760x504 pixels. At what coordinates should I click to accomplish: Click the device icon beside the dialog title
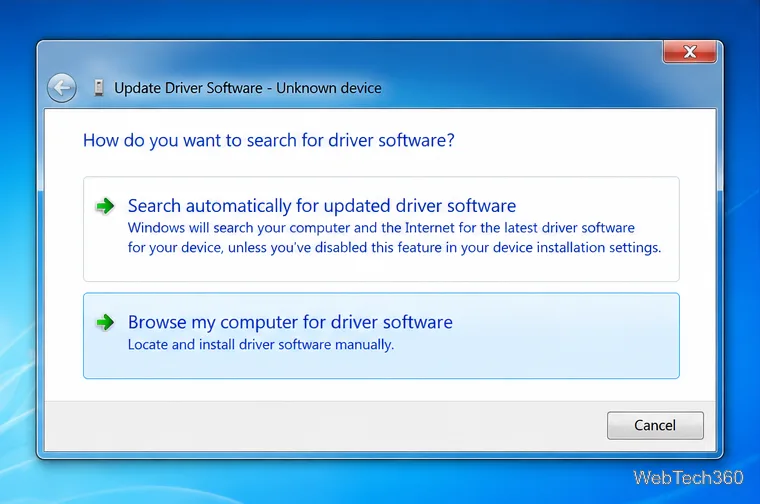pos(99,88)
